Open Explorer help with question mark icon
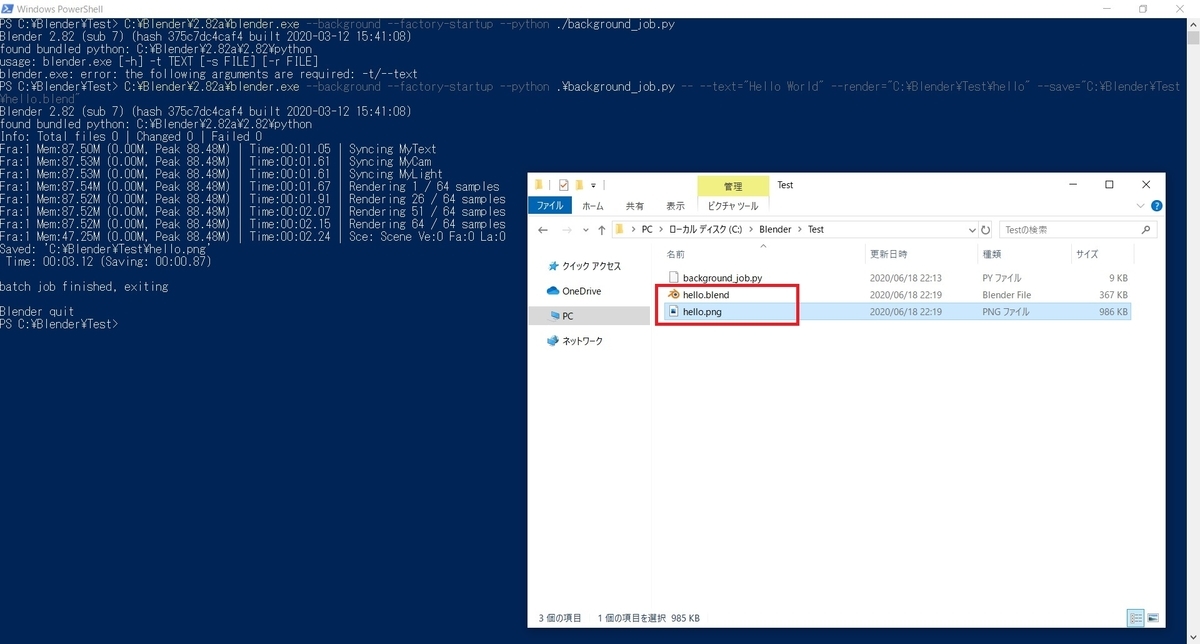This screenshot has width=1200, height=644. 1156,206
